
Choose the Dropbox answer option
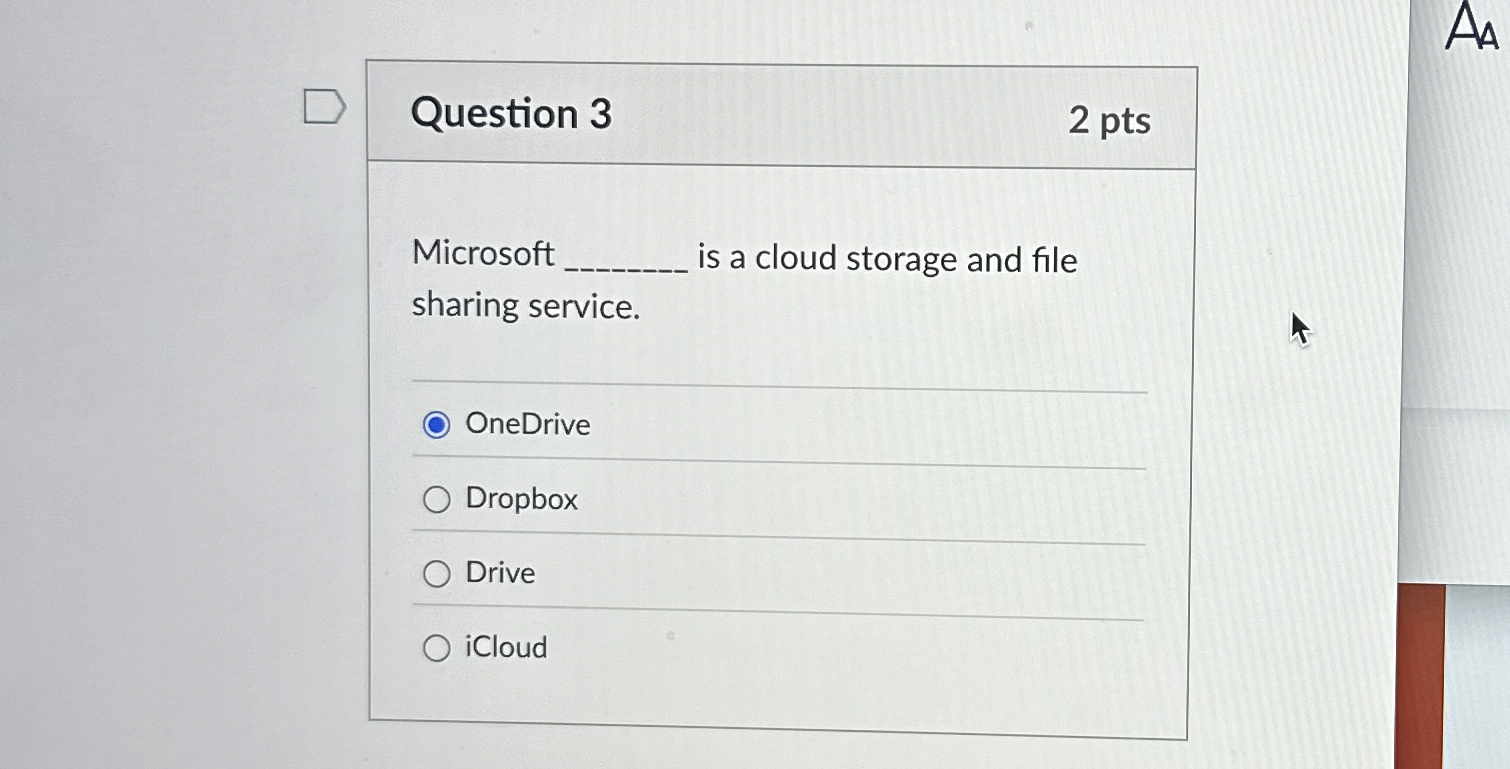click(x=437, y=498)
